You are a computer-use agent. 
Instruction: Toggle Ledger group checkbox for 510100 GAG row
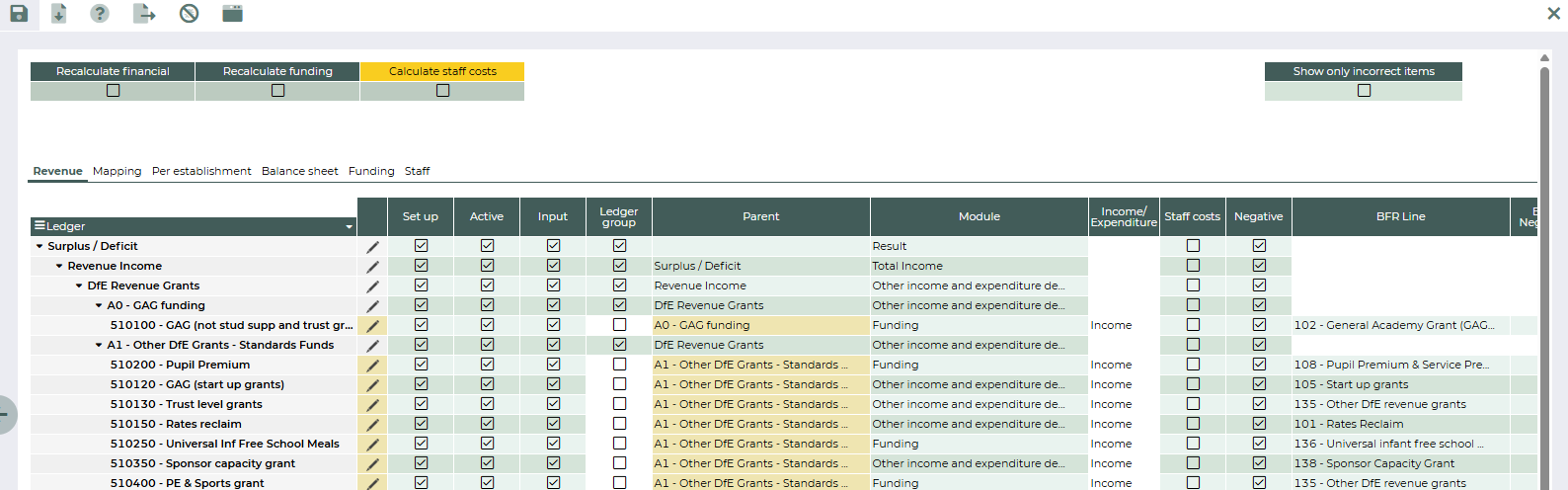(619, 325)
